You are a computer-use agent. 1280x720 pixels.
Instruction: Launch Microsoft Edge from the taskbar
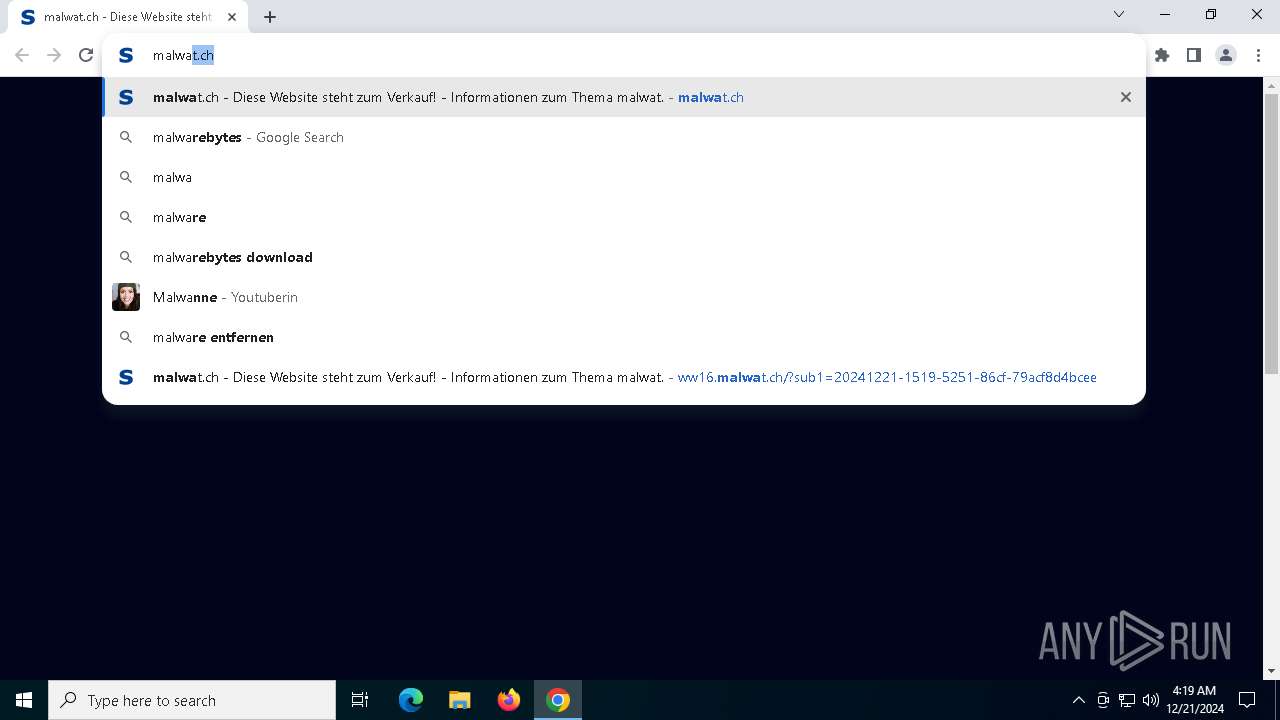[411, 700]
